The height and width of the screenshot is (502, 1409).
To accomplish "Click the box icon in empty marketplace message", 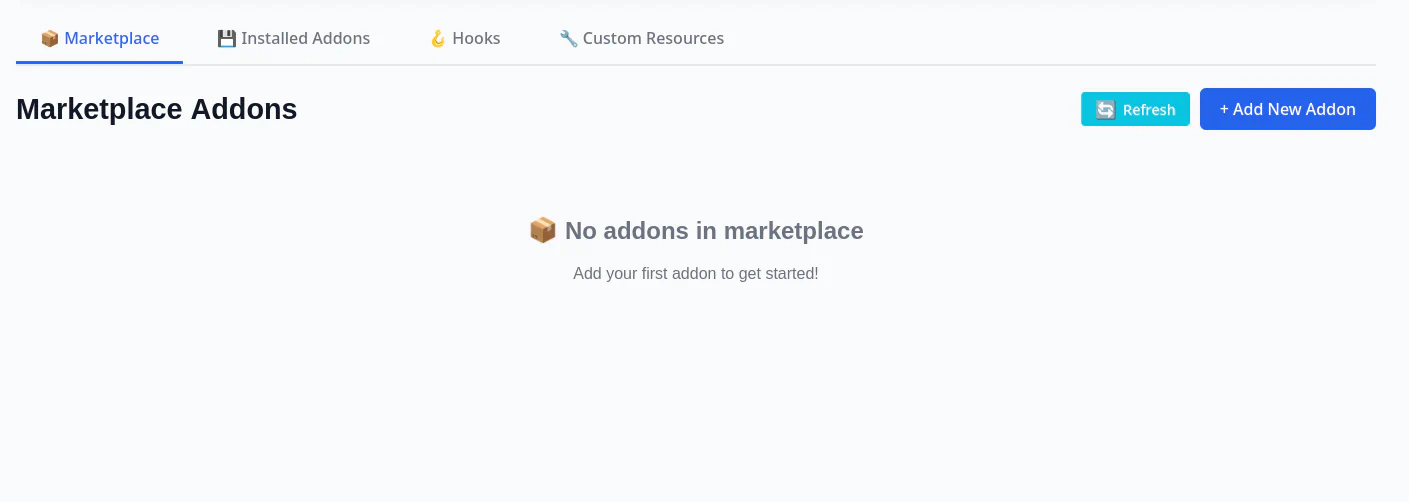I will click(x=542, y=231).
